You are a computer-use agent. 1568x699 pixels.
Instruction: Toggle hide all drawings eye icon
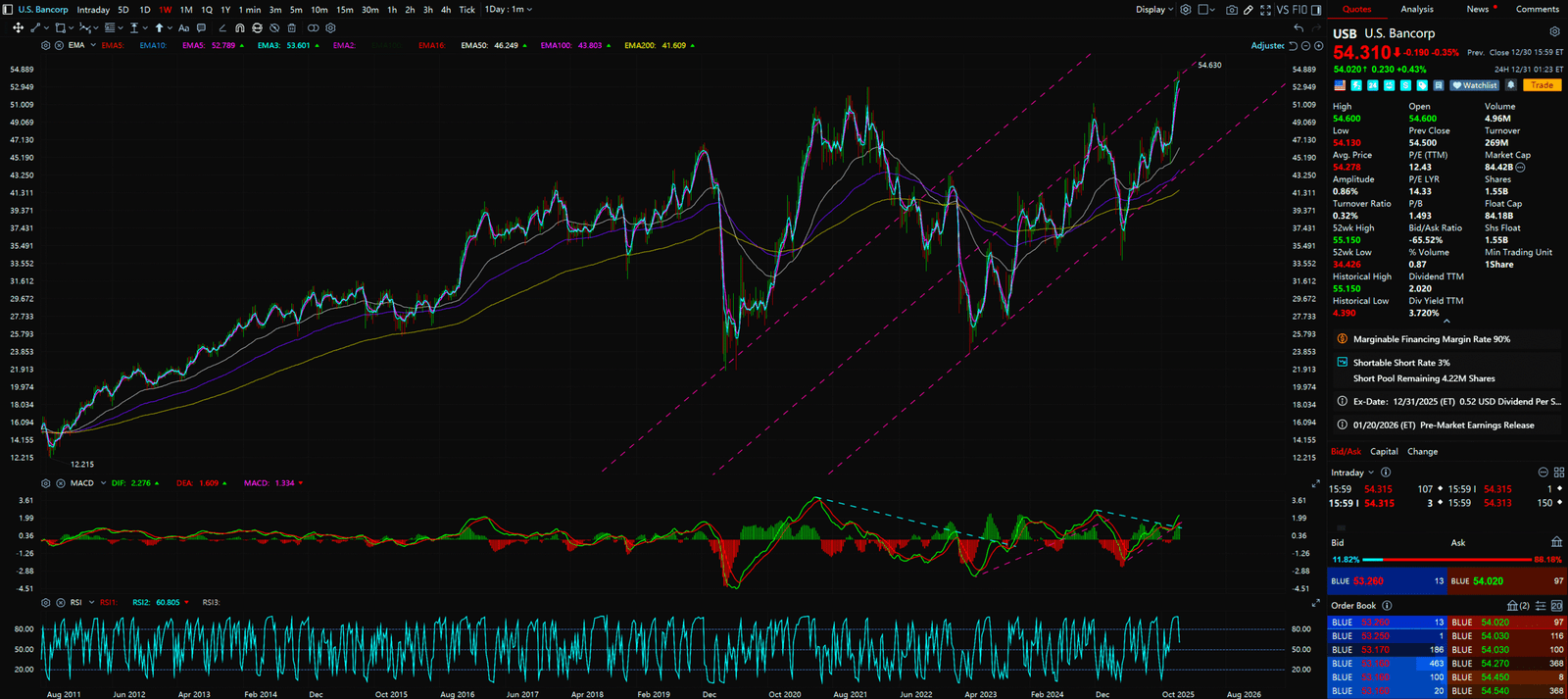point(274,28)
